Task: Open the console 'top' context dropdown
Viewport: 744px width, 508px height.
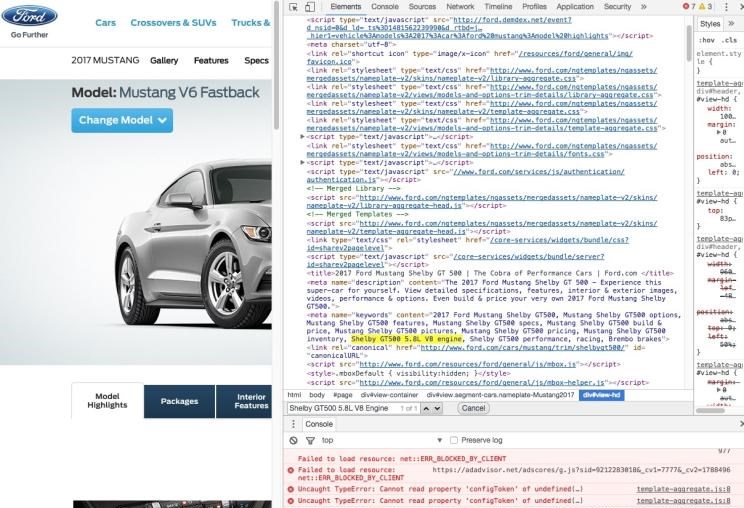Action: tap(382, 441)
